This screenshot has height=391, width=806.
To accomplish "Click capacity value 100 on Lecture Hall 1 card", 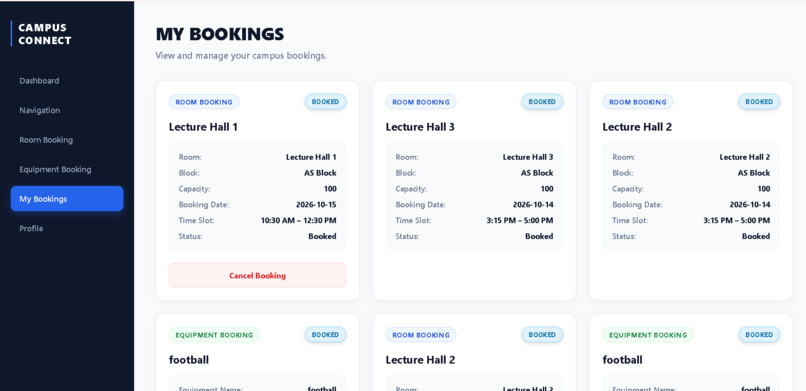I will [330, 189].
